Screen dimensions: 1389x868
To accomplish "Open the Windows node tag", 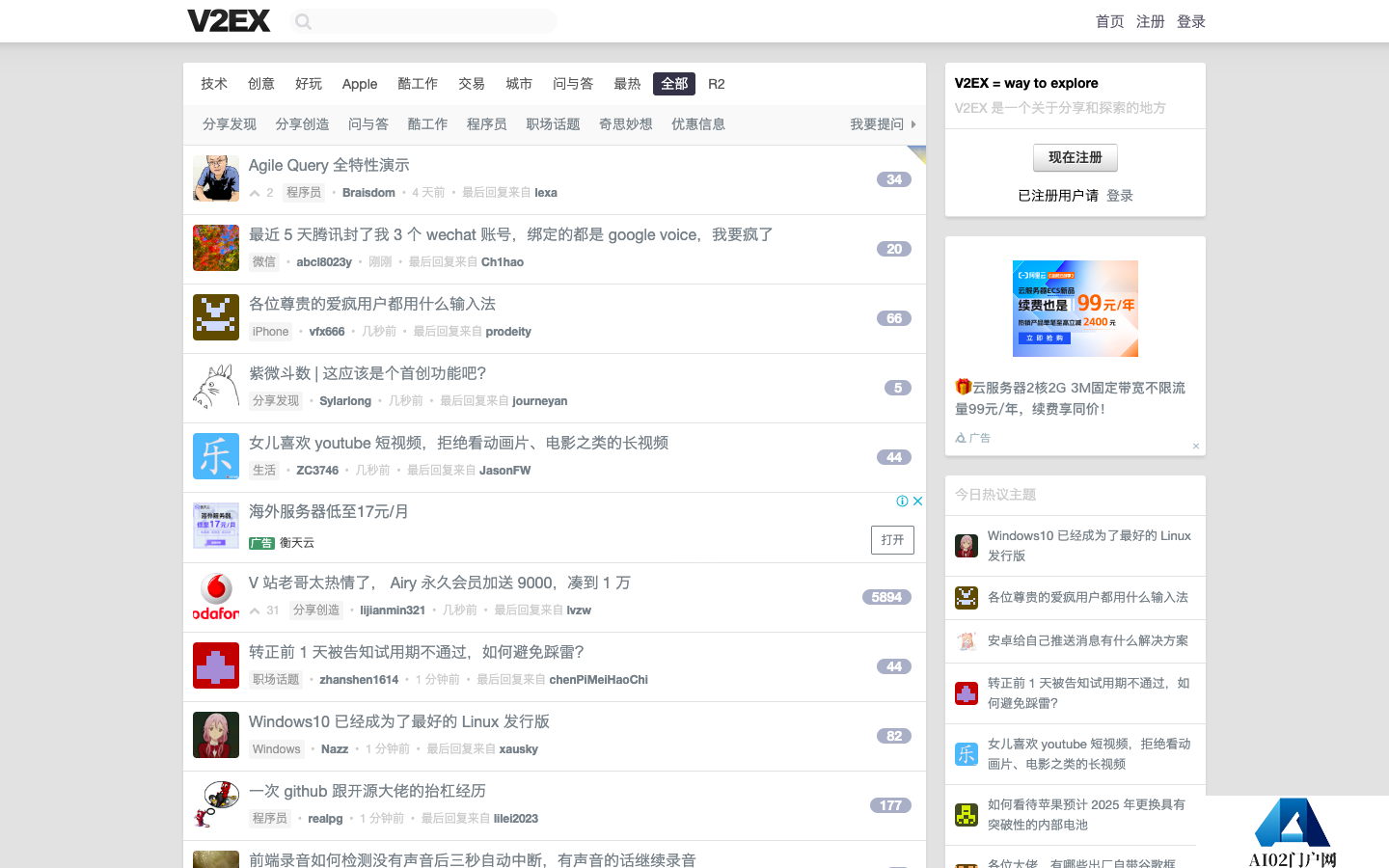I will coord(277,749).
